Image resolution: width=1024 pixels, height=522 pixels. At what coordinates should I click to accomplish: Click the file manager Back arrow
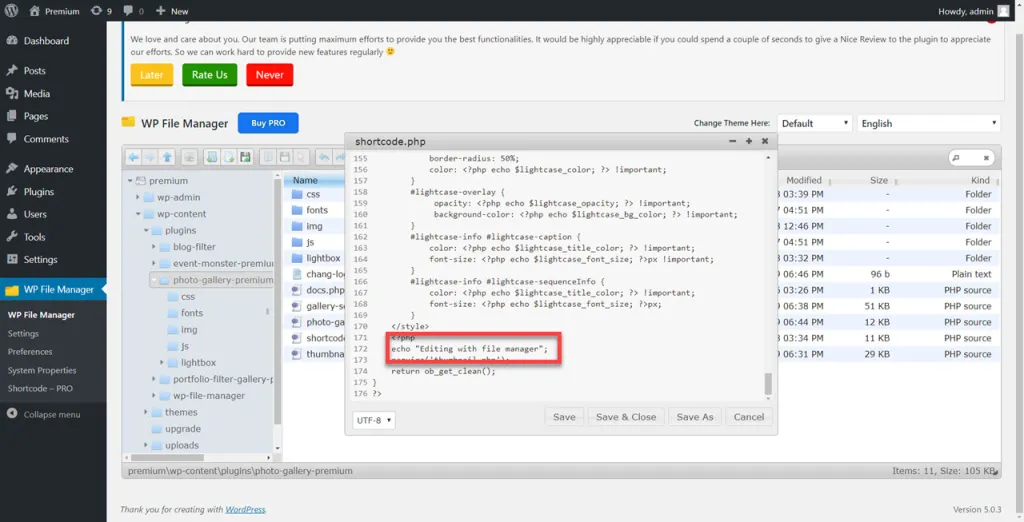(133, 157)
